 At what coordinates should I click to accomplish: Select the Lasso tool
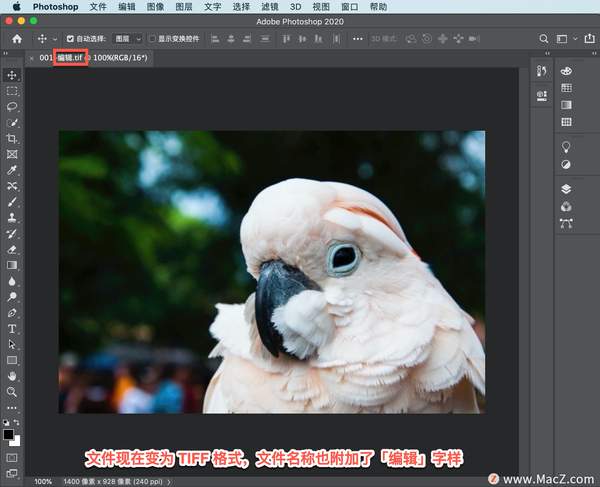point(12,106)
